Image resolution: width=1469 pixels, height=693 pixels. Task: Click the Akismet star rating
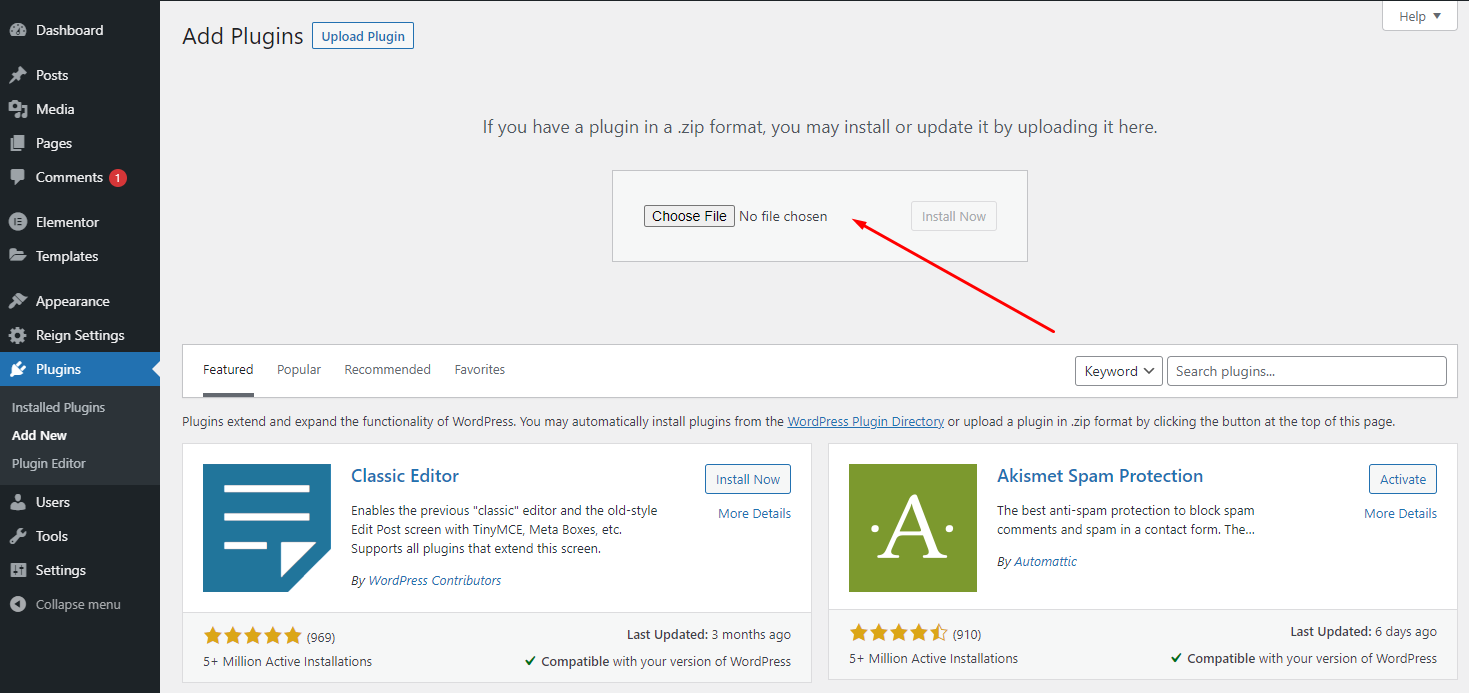(898, 633)
